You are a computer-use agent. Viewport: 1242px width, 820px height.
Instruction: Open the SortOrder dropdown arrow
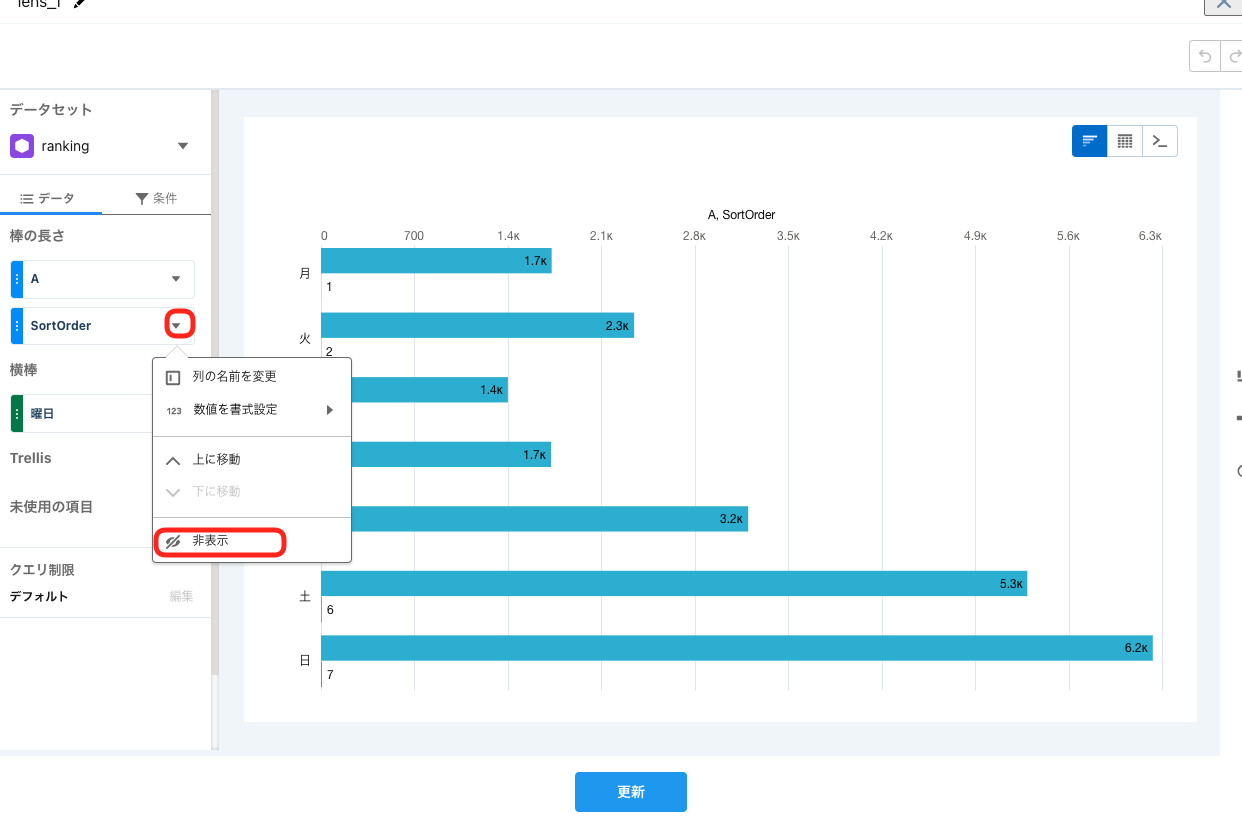coord(177,325)
